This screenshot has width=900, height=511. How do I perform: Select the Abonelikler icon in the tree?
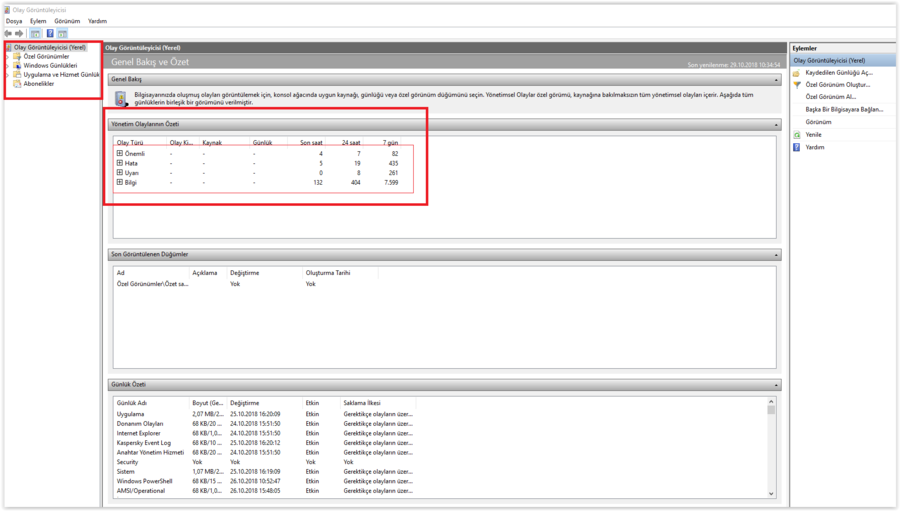click(x=17, y=84)
